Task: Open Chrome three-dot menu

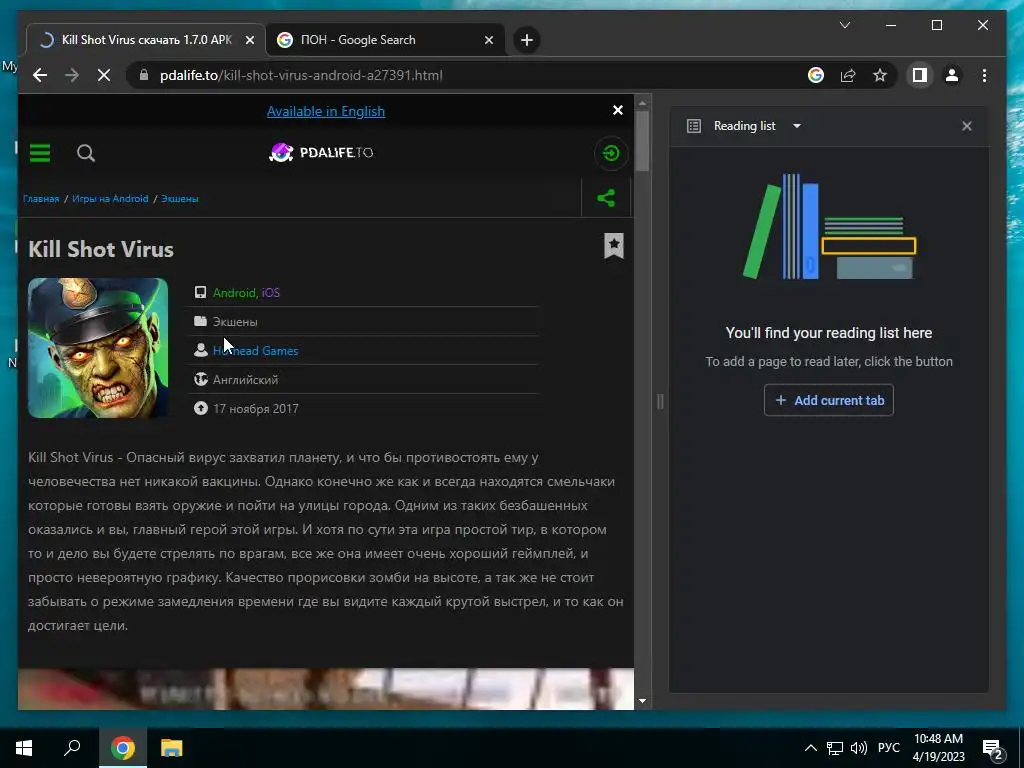Action: (984, 75)
